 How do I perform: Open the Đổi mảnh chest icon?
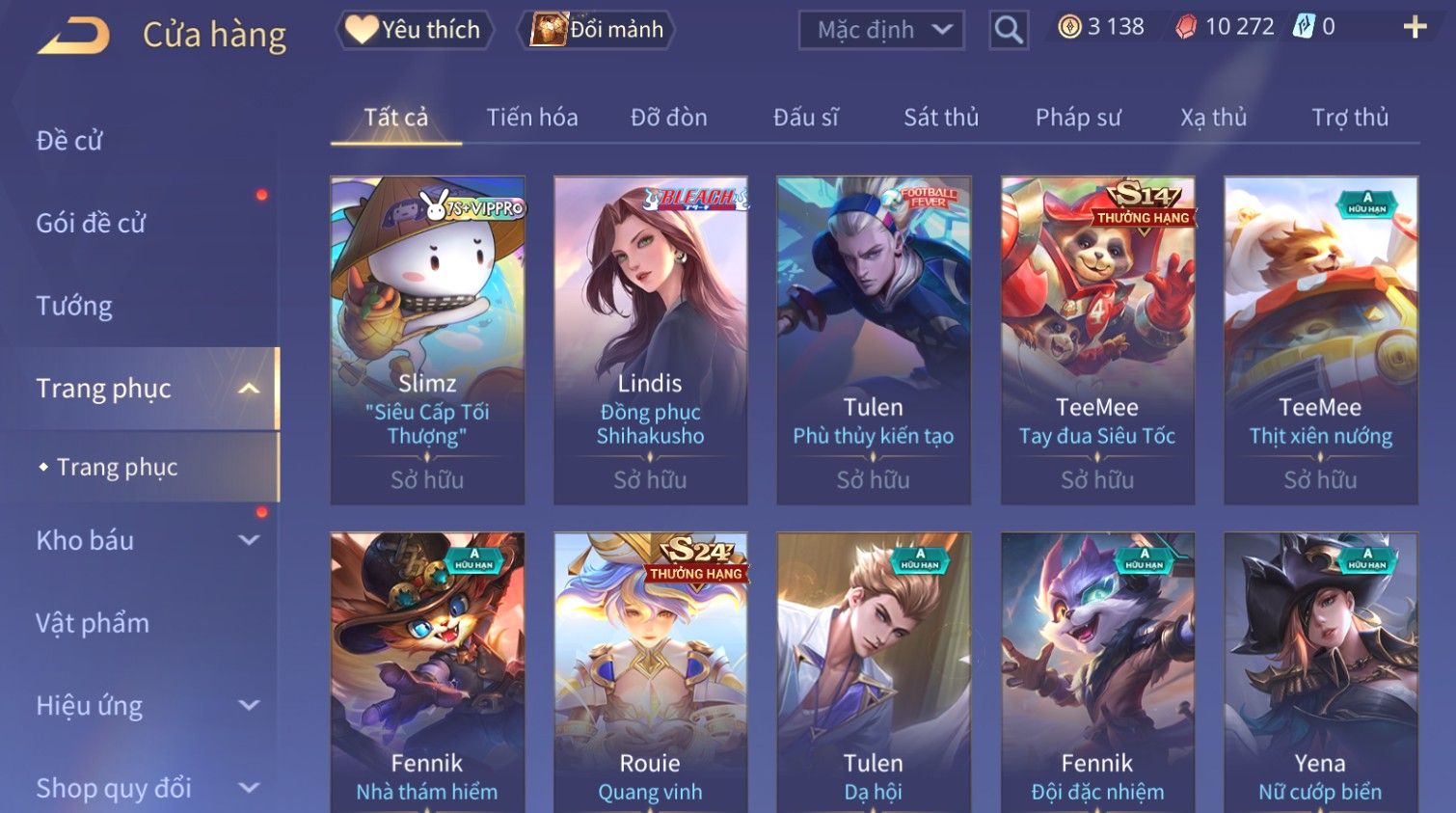[549, 30]
